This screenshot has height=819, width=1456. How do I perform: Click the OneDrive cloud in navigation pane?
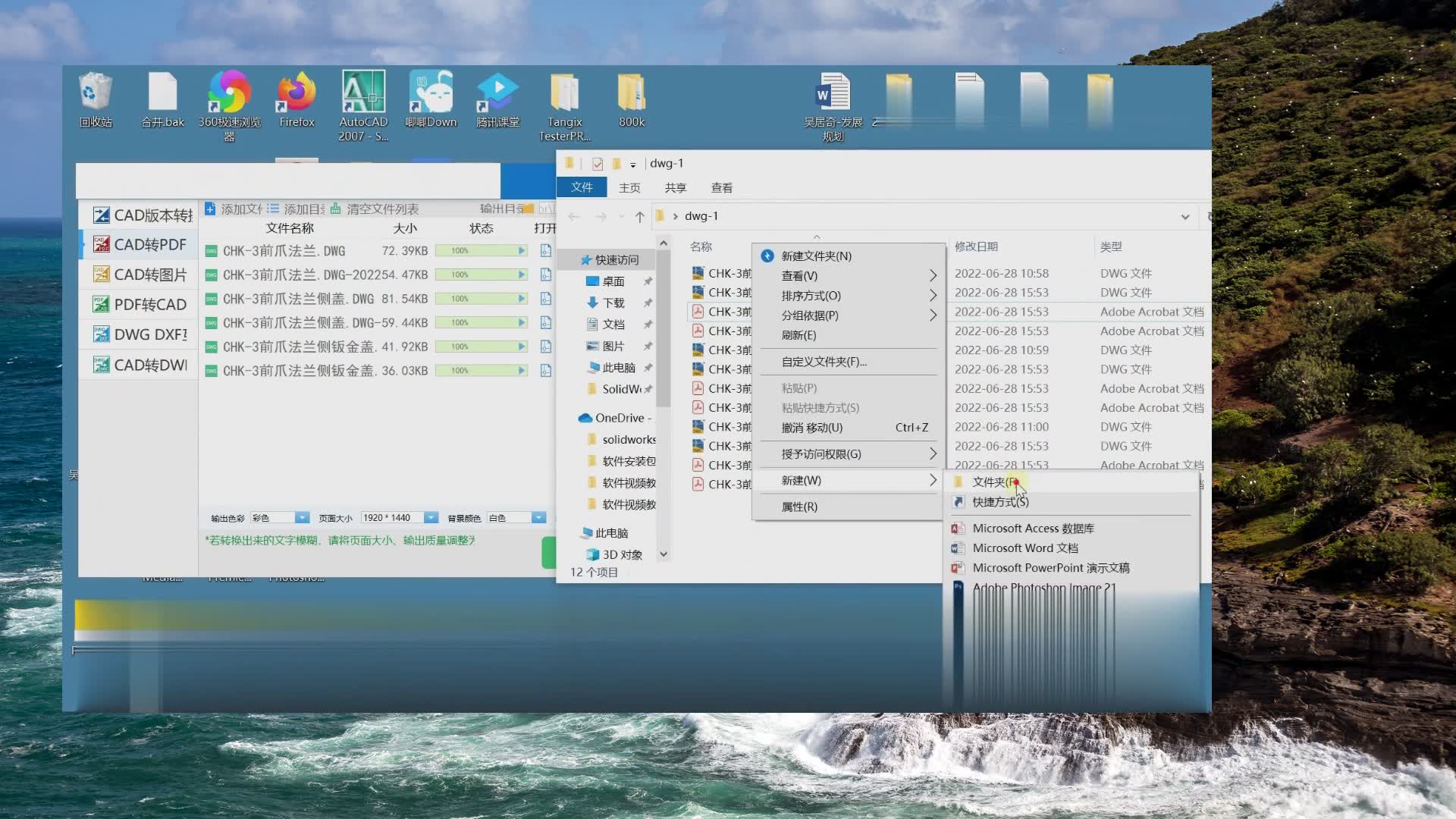pyautogui.click(x=585, y=418)
